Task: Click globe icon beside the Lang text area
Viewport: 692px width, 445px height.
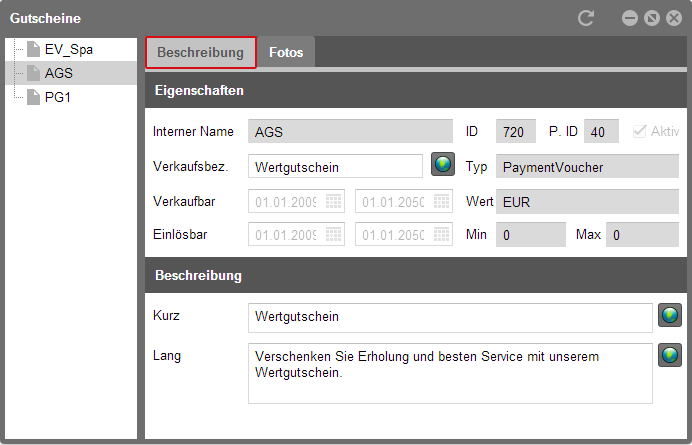Action: tap(669, 355)
